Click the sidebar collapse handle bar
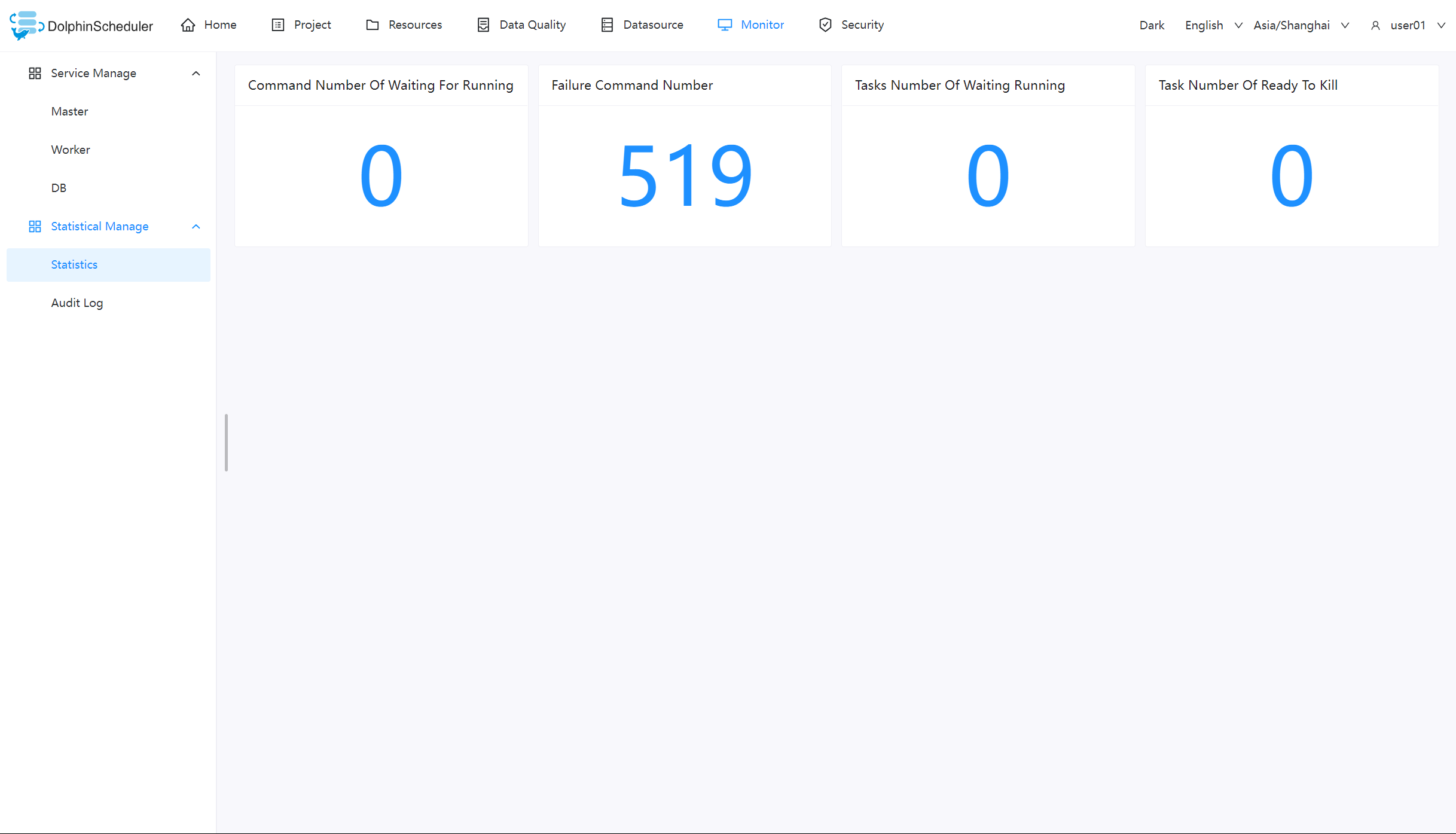The width and height of the screenshot is (1456, 834). [x=226, y=443]
